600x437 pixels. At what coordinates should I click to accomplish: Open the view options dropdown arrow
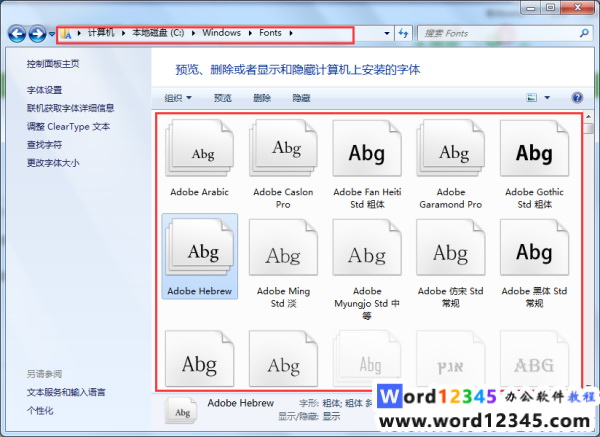click(x=547, y=98)
